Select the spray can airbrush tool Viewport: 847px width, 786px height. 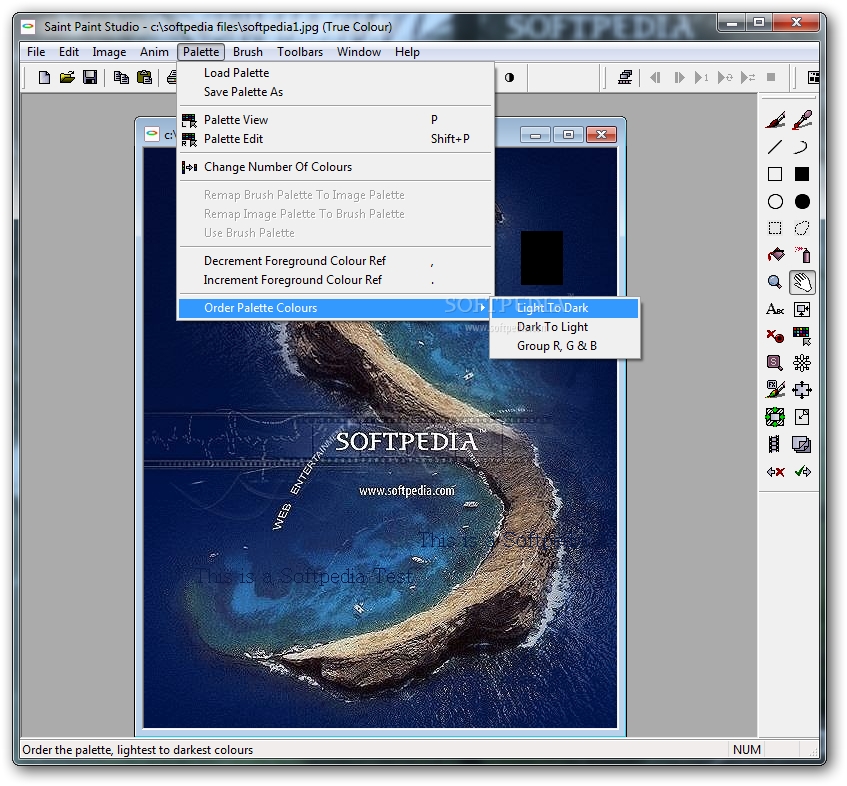(x=802, y=255)
